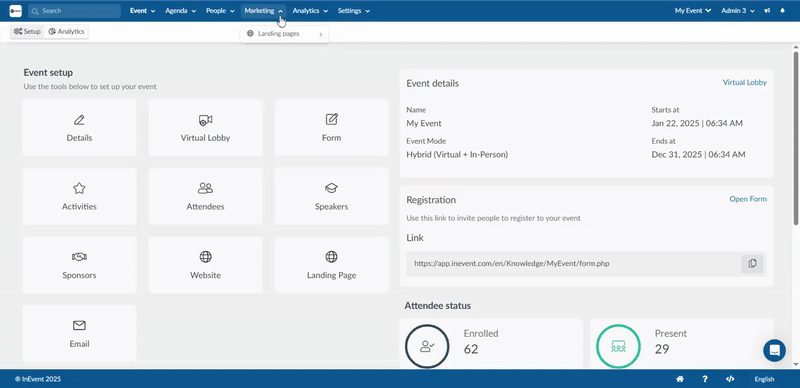Select Landing pages in the Marketing menu
This screenshot has width=800, height=388.
(x=284, y=34)
